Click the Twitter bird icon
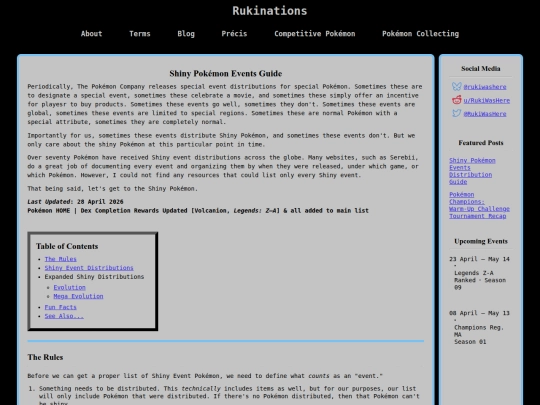 (456, 113)
